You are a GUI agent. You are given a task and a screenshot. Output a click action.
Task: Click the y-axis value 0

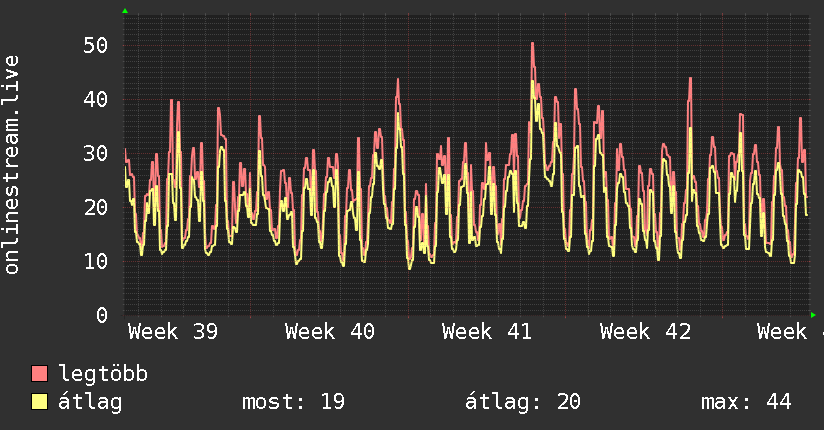pyautogui.click(x=102, y=315)
